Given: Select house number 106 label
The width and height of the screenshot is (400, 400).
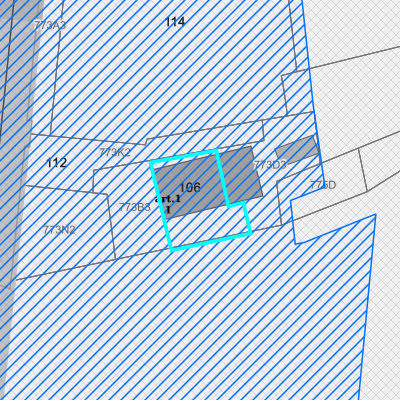Looking at the screenshot, I should click(190, 188).
